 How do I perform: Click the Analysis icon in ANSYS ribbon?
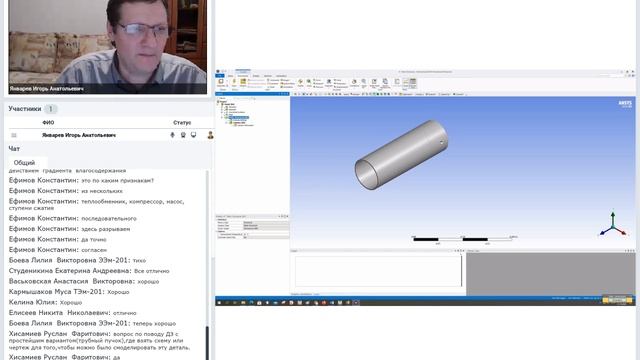243,82
